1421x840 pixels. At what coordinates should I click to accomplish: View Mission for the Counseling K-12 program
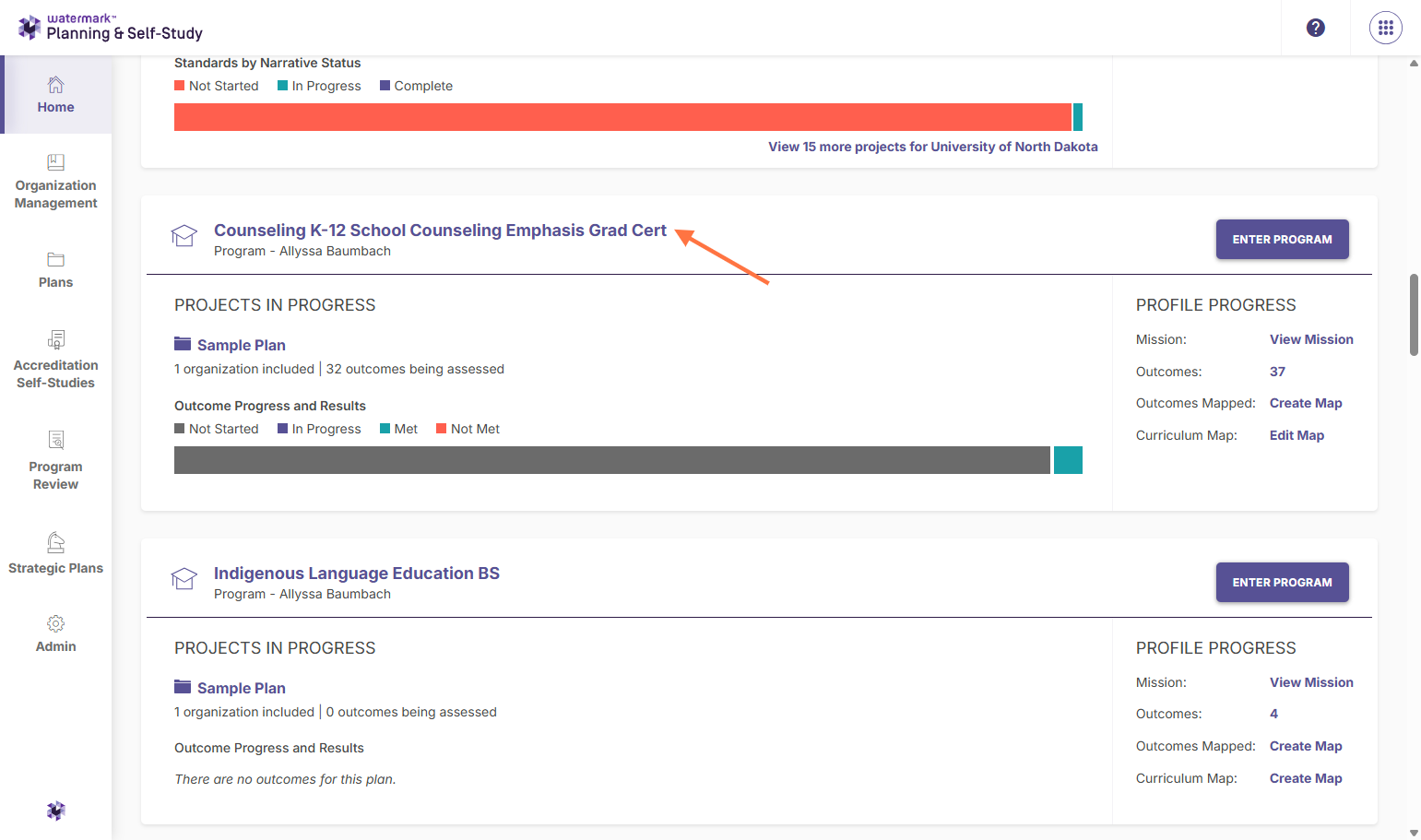coord(1311,339)
